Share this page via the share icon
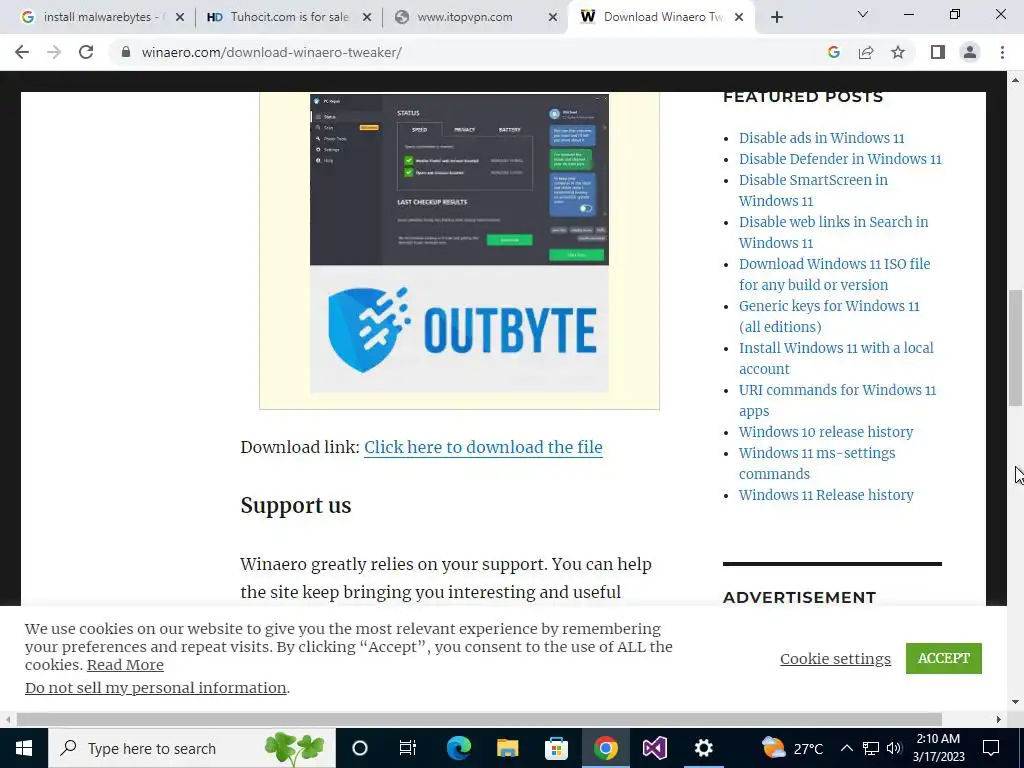Image resolution: width=1024 pixels, height=768 pixels. click(x=866, y=52)
